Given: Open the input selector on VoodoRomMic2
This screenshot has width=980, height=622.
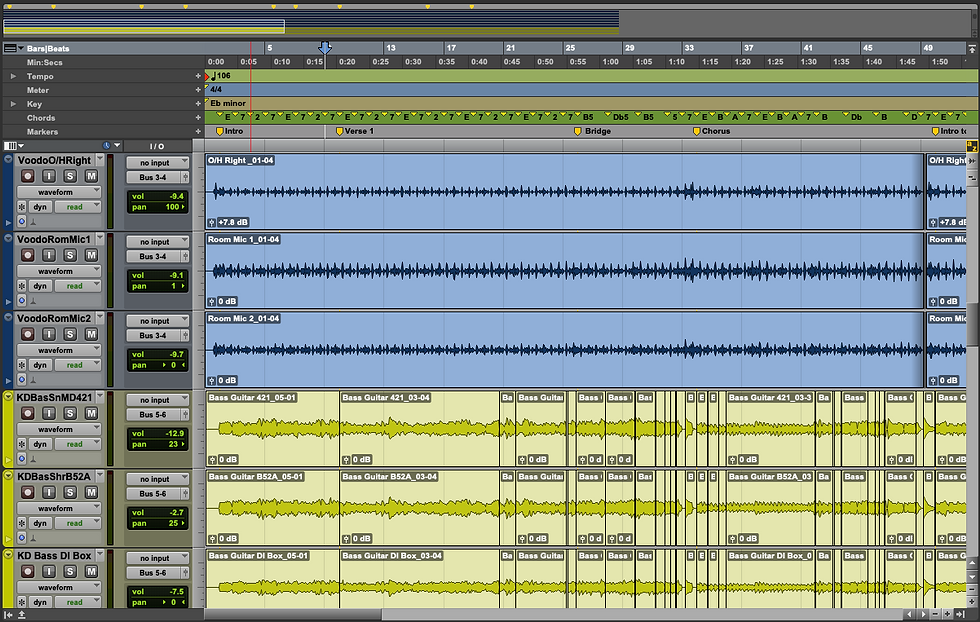Looking at the screenshot, I should click(157, 321).
